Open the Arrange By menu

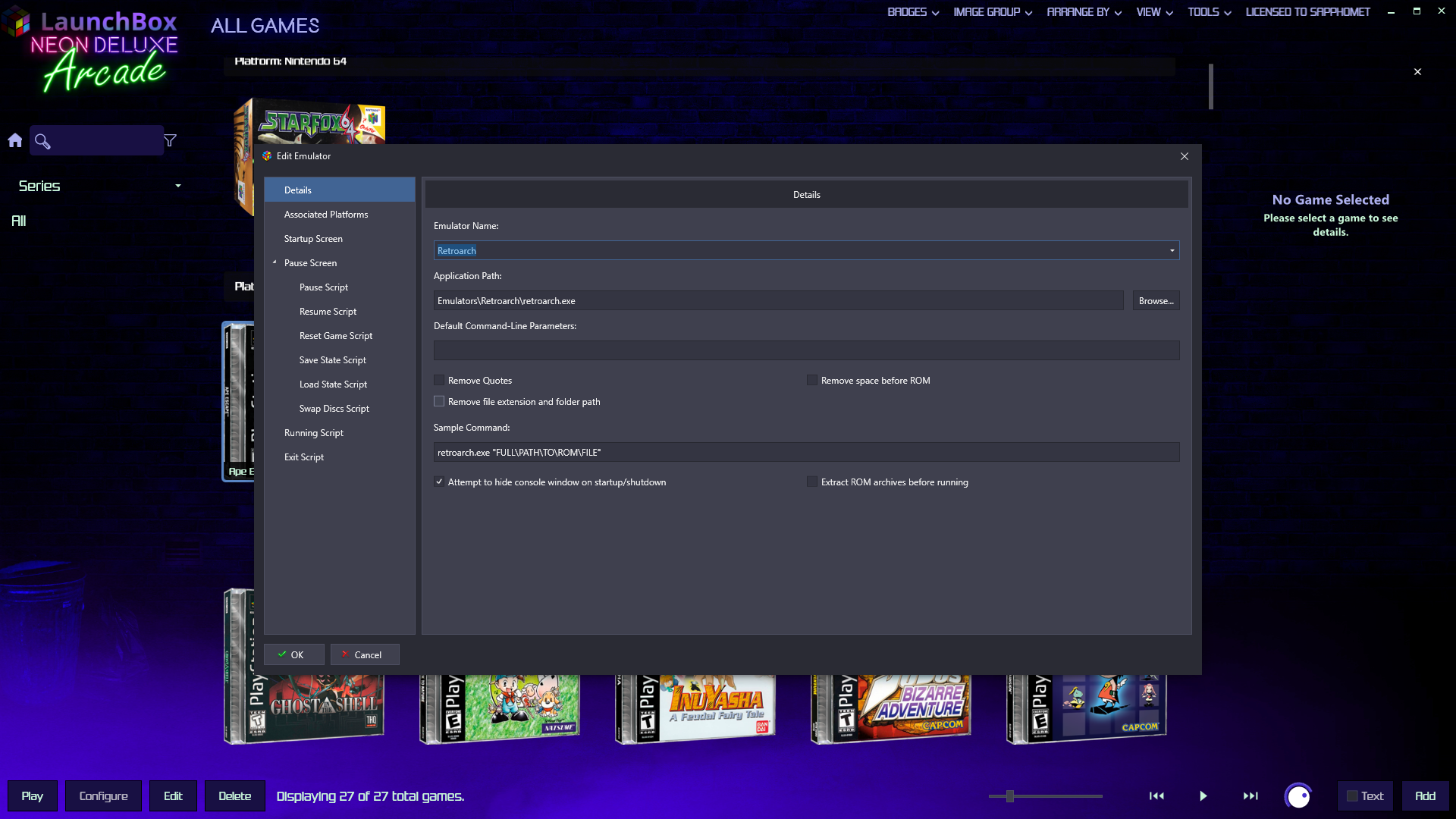click(1084, 12)
